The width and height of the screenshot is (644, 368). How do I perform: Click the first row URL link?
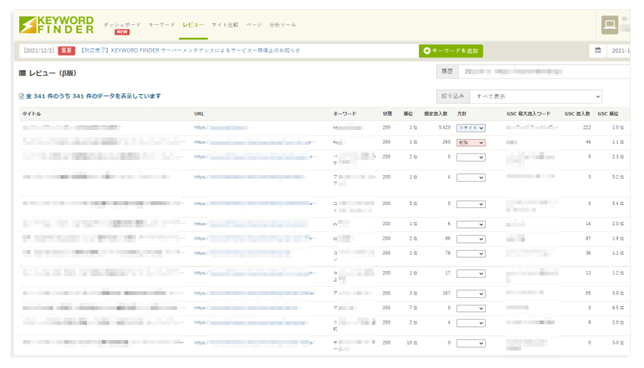pyautogui.click(x=221, y=128)
